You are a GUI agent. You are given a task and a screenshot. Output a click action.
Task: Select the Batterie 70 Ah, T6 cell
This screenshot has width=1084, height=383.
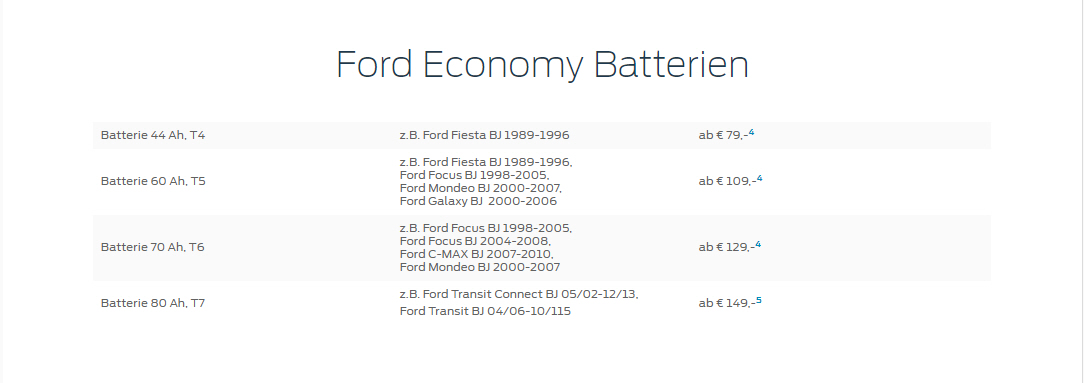153,247
